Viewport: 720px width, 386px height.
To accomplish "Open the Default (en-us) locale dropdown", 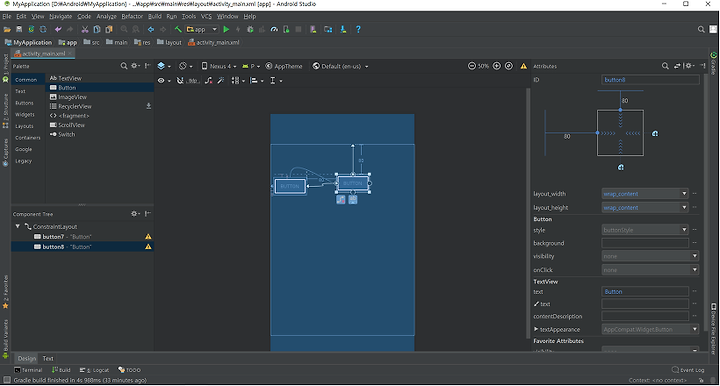I will 341,66.
